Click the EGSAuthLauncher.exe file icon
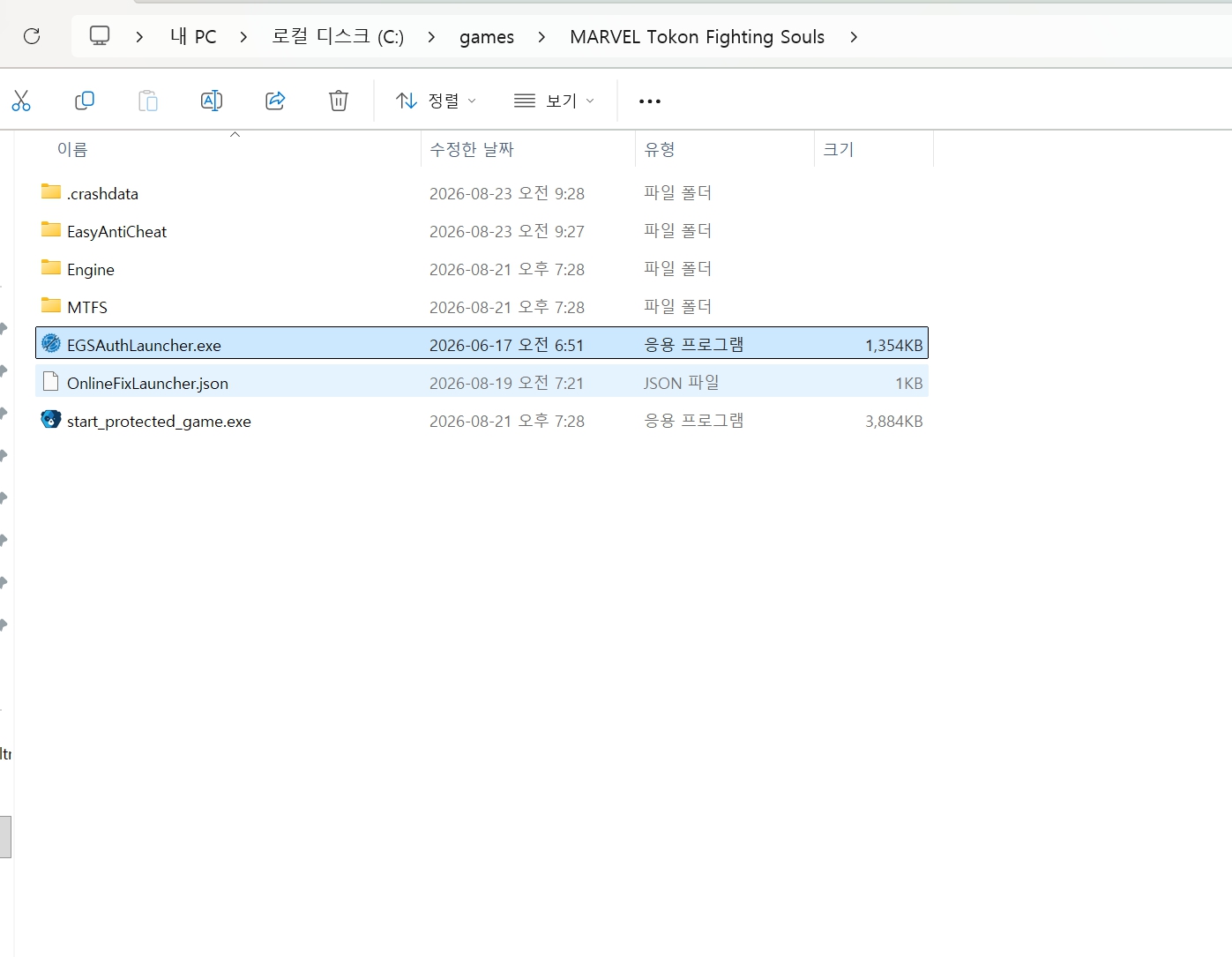 click(51, 343)
